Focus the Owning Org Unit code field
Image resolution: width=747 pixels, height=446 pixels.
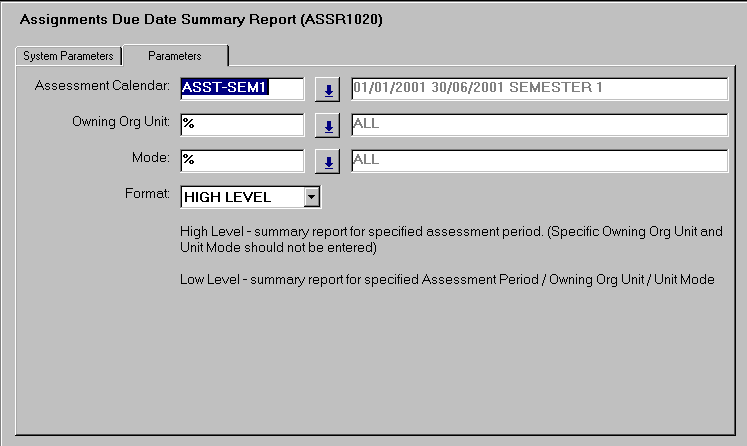point(242,125)
